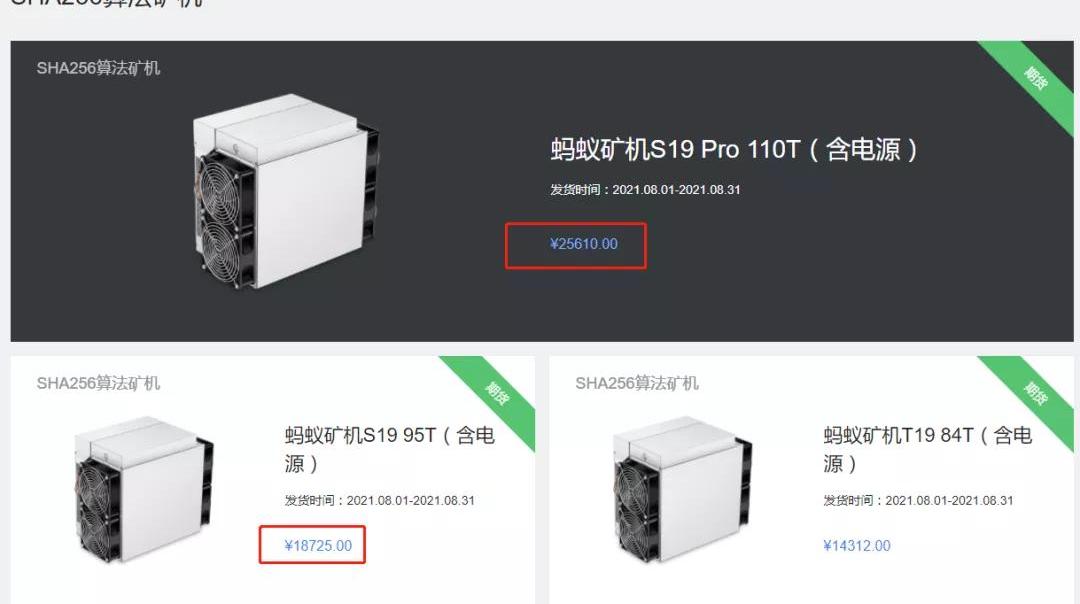Click the S19 Pro 110T miner image
This screenshot has width=1080, height=604.
point(286,191)
